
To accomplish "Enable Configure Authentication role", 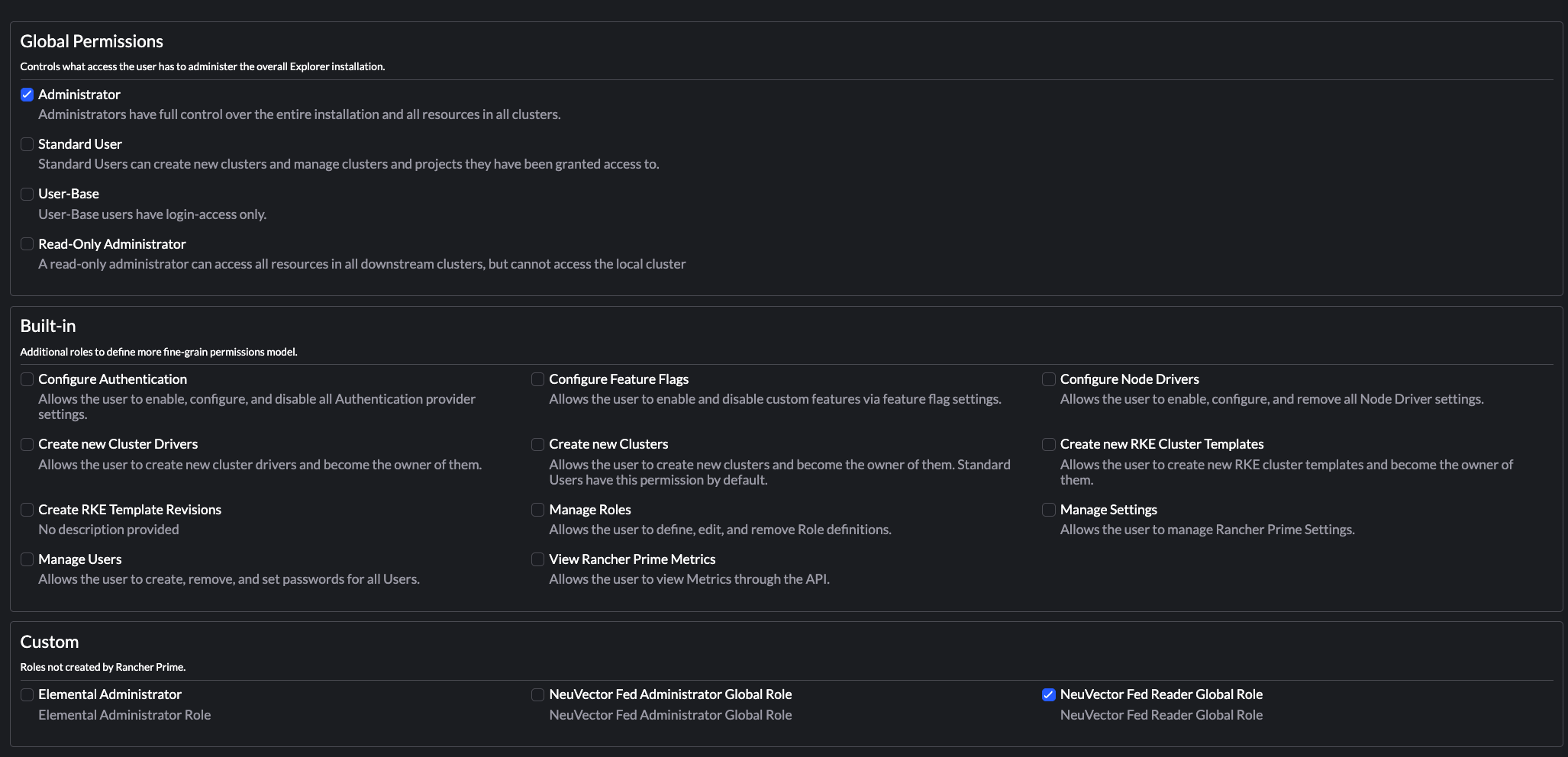I will point(27,379).
